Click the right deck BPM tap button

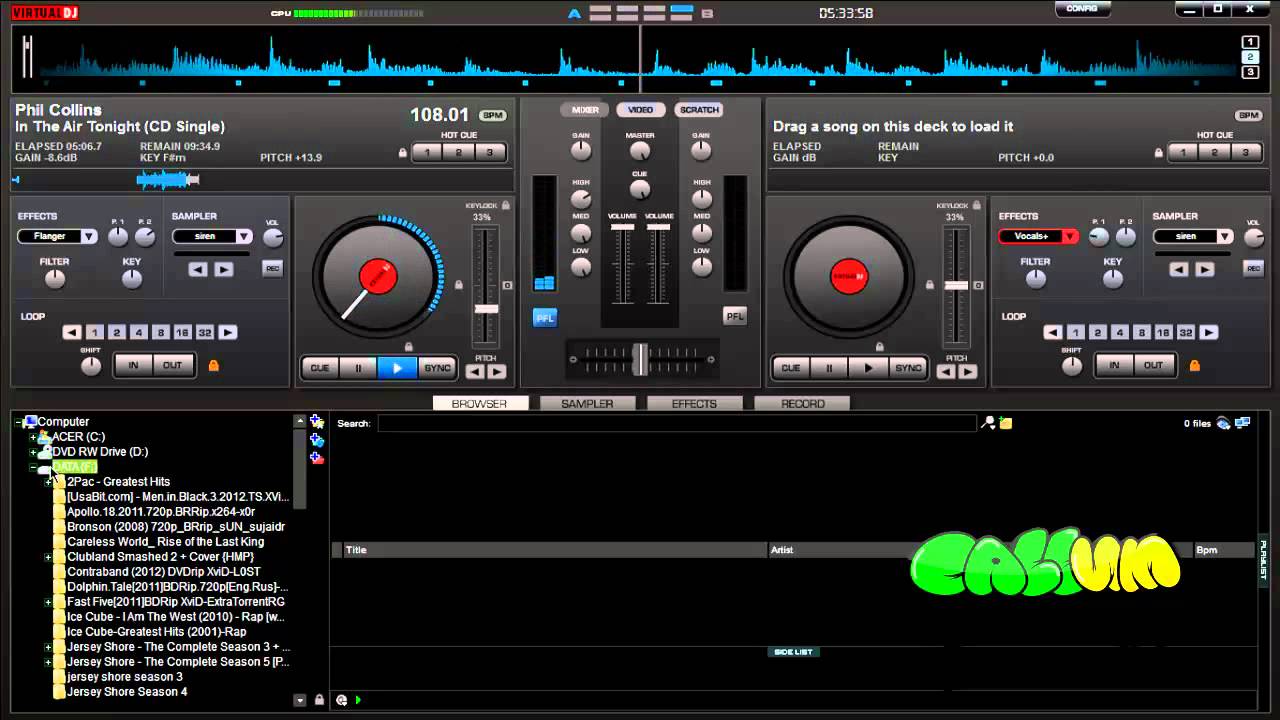point(1248,116)
